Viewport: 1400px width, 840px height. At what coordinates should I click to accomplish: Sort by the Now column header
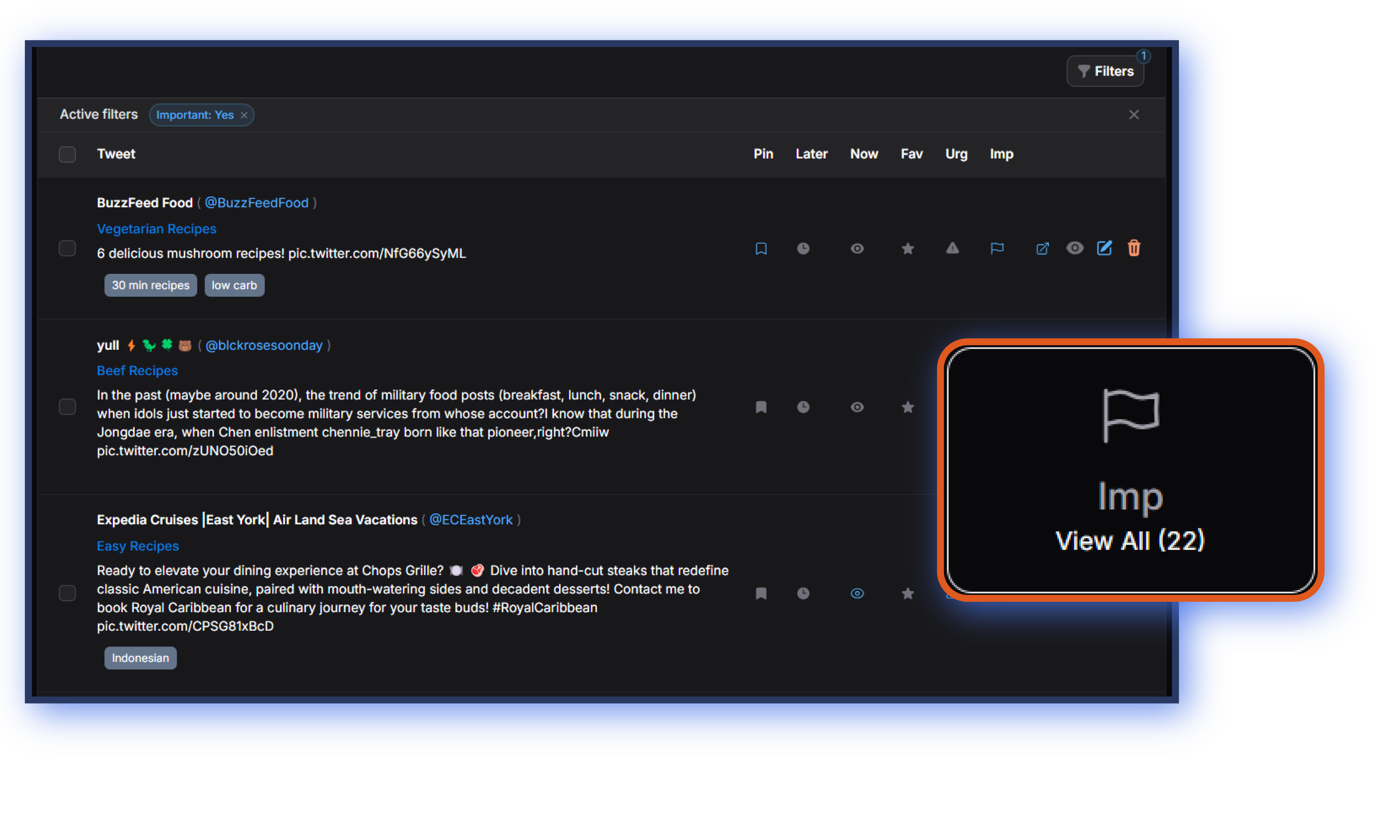point(863,154)
